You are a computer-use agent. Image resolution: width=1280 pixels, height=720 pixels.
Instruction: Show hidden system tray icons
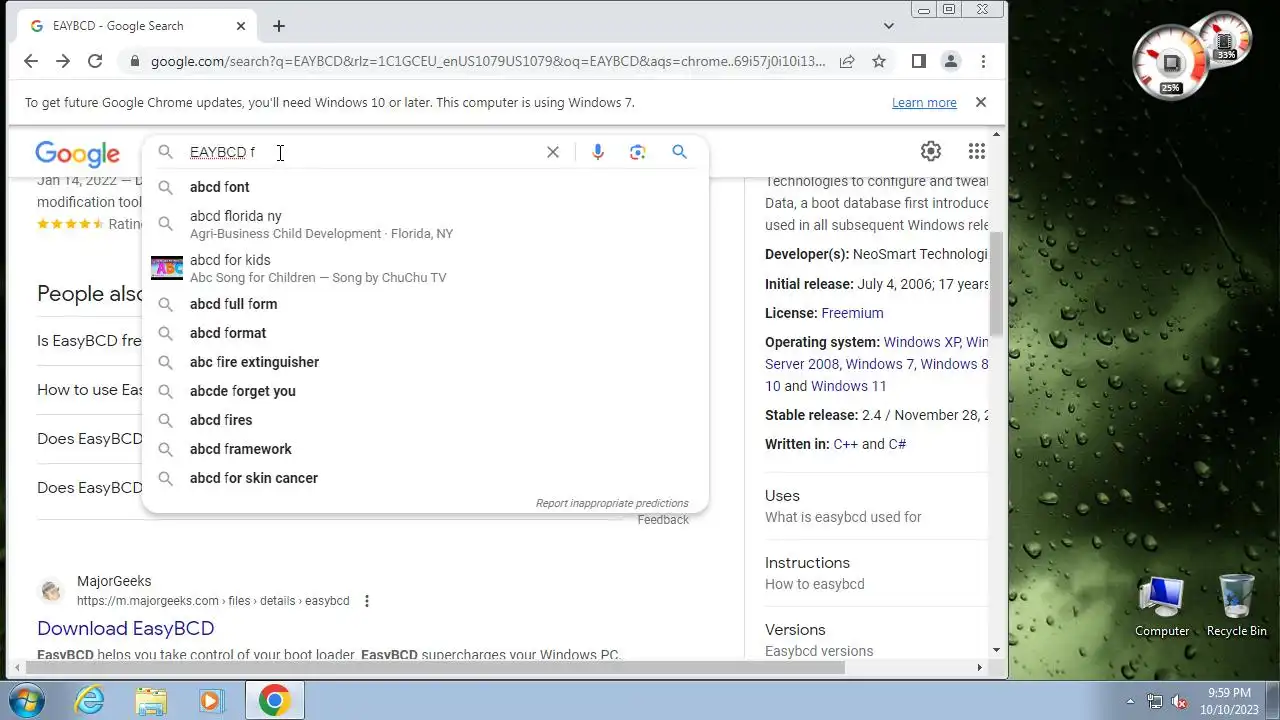click(1131, 701)
